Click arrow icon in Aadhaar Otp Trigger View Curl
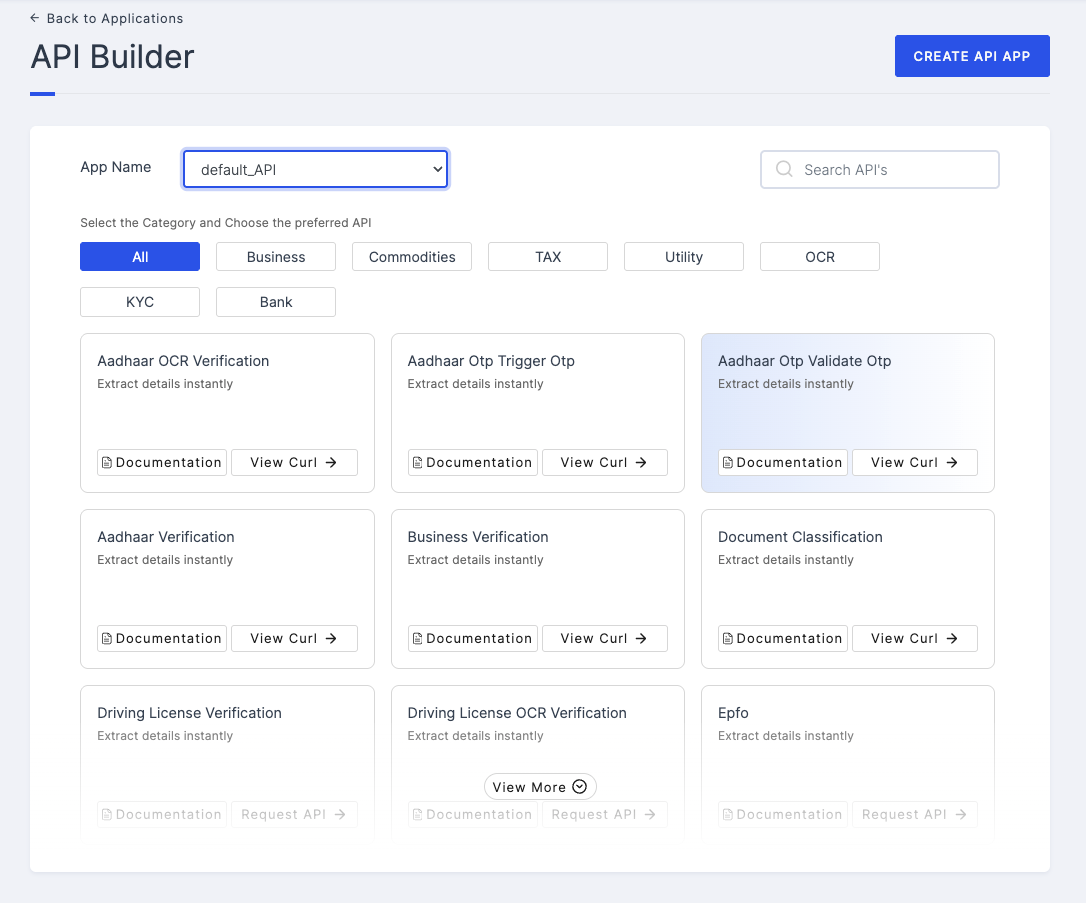1086x903 pixels. coord(642,463)
